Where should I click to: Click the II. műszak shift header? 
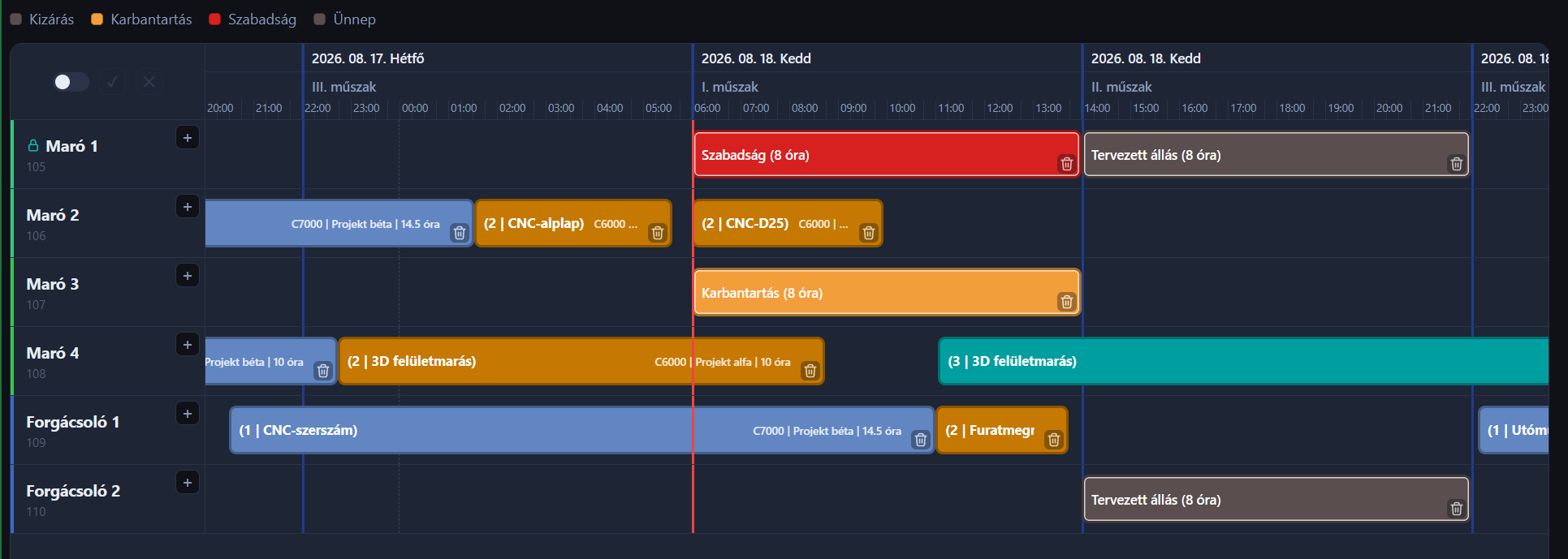tap(1121, 87)
